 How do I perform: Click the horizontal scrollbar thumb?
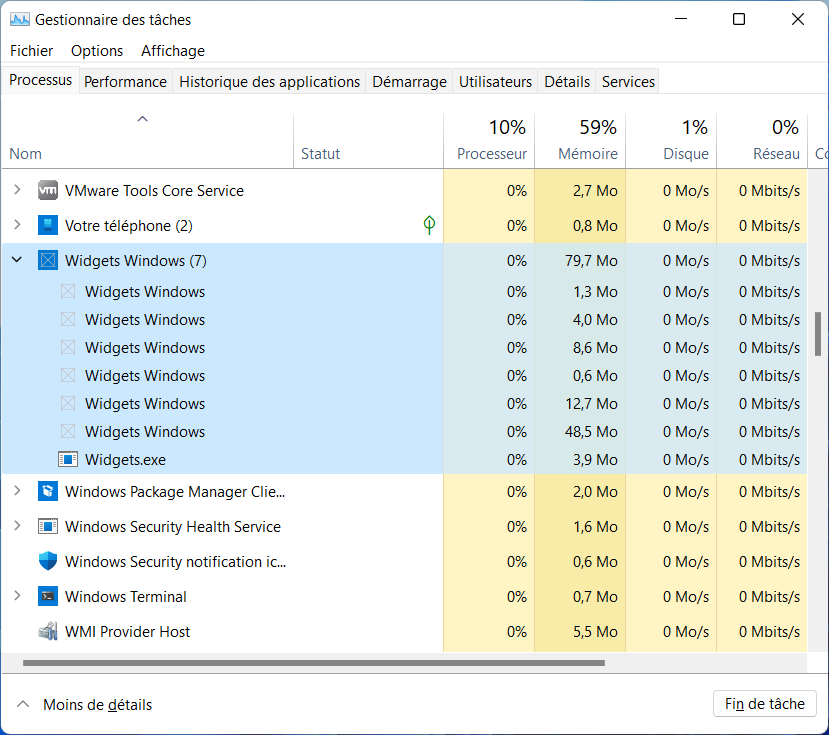point(314,663)
